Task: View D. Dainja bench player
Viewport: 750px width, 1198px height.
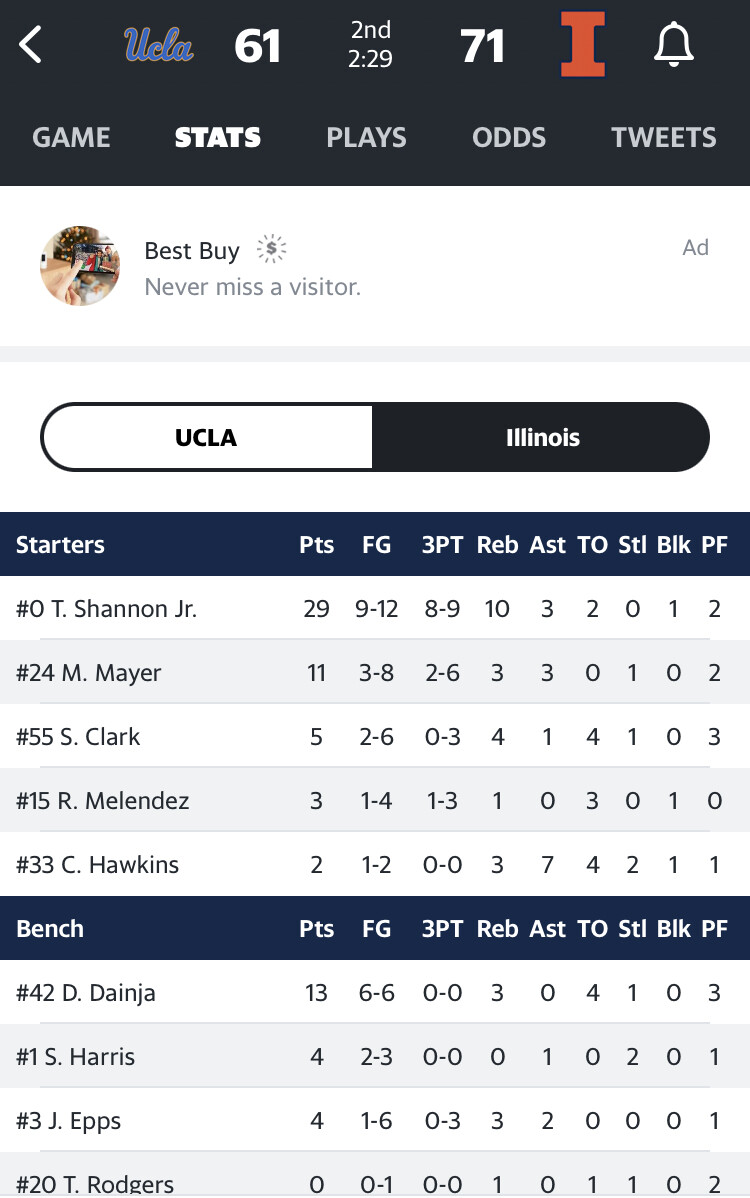Action: click(x=86, y=993)
